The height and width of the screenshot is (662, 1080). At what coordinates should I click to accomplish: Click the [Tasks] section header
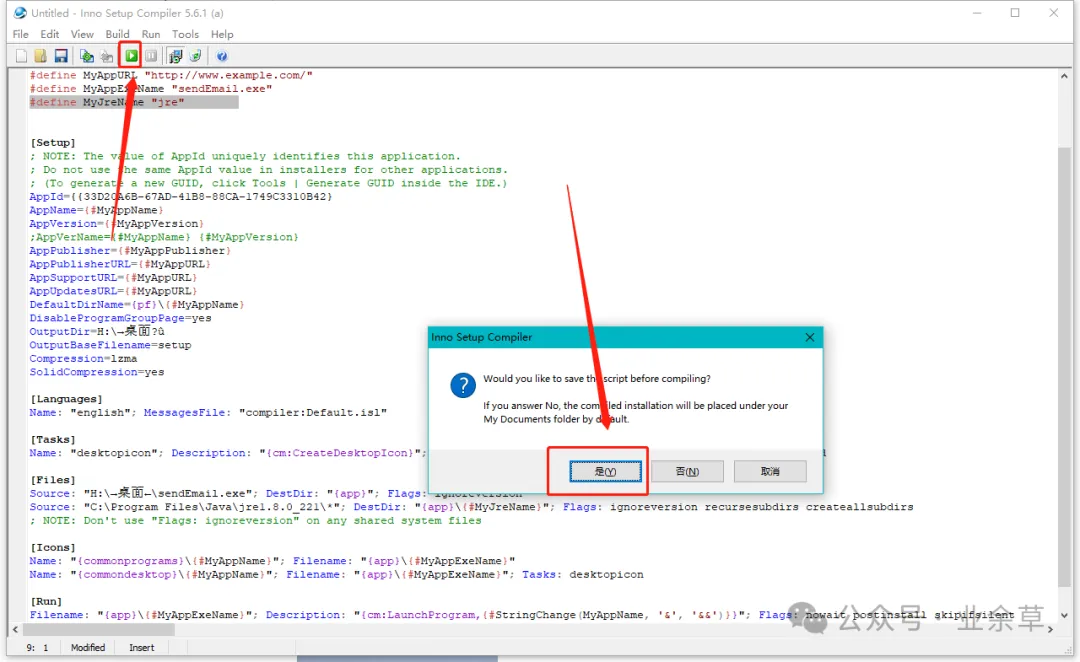pos(52,439)
